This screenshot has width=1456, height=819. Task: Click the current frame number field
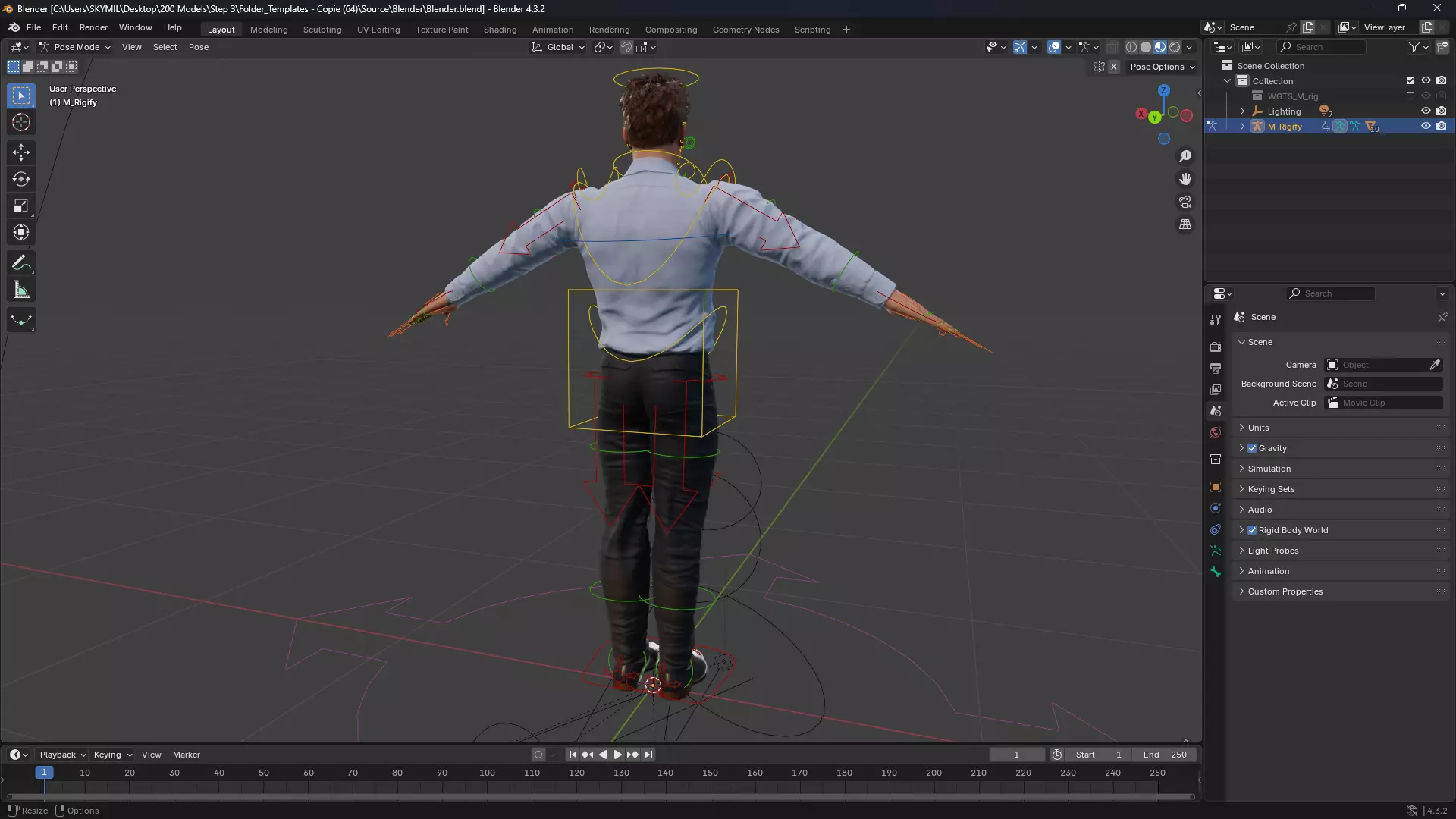click(x=1016, y=755)
